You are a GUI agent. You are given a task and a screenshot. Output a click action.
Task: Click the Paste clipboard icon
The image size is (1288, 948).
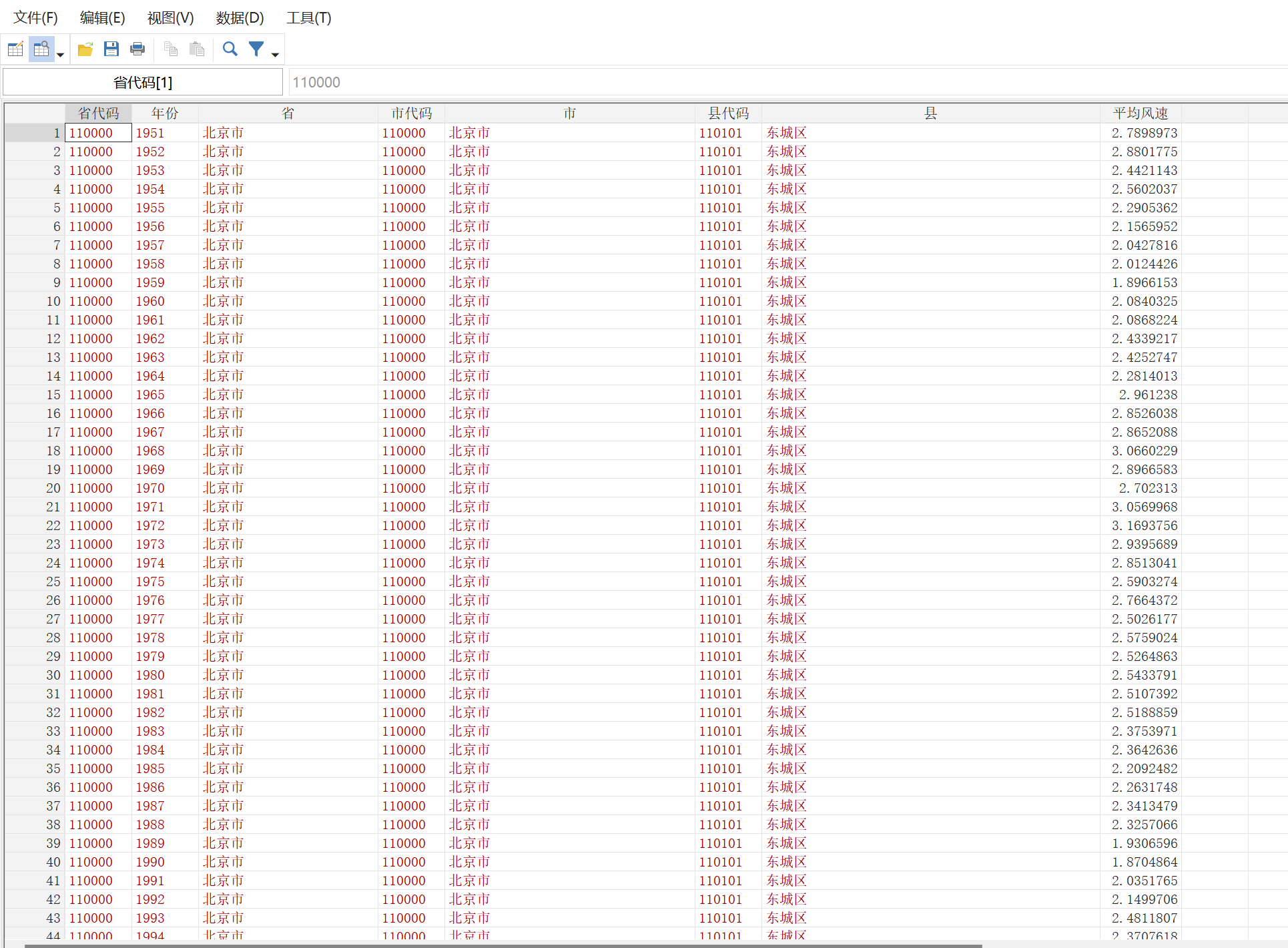tap(197, 49)
